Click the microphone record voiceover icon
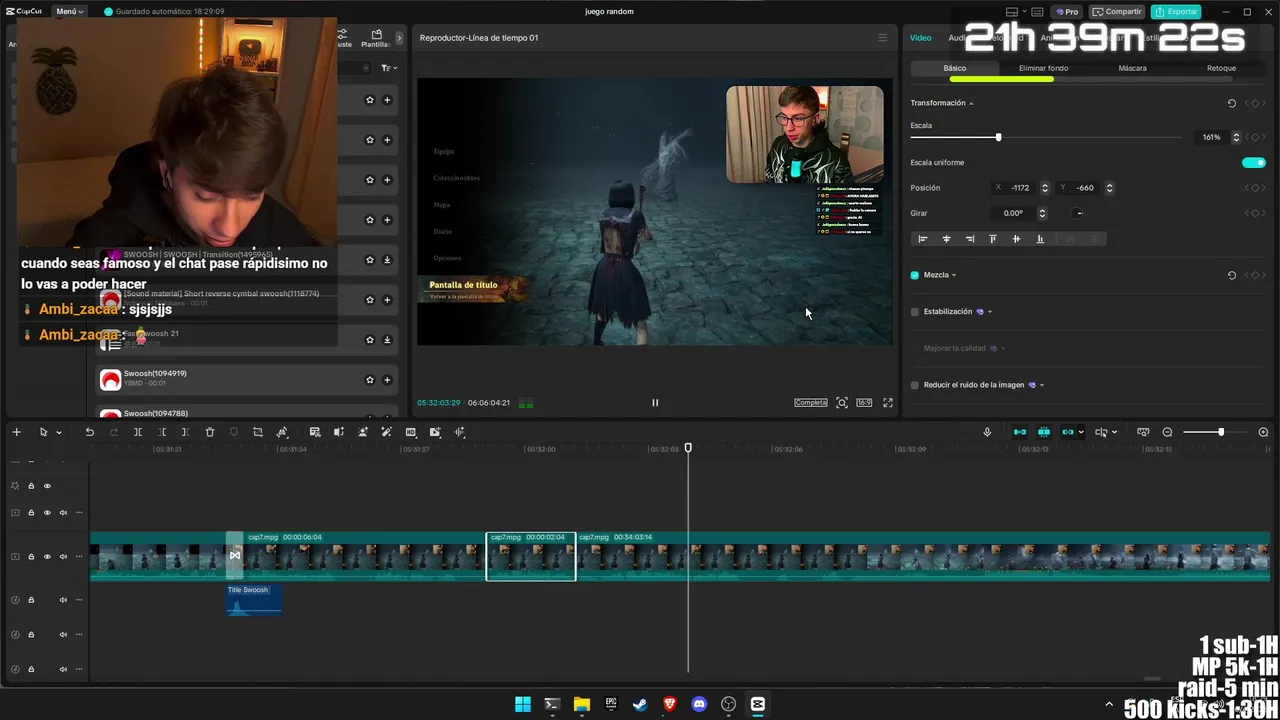The image size is (1280, 720). pos(987,432)
